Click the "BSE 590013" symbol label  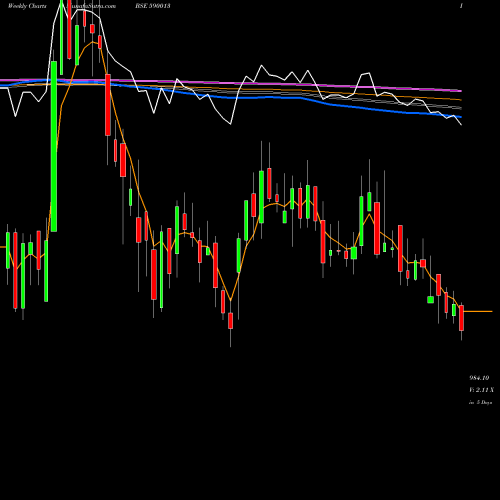(x=153, y=6)
